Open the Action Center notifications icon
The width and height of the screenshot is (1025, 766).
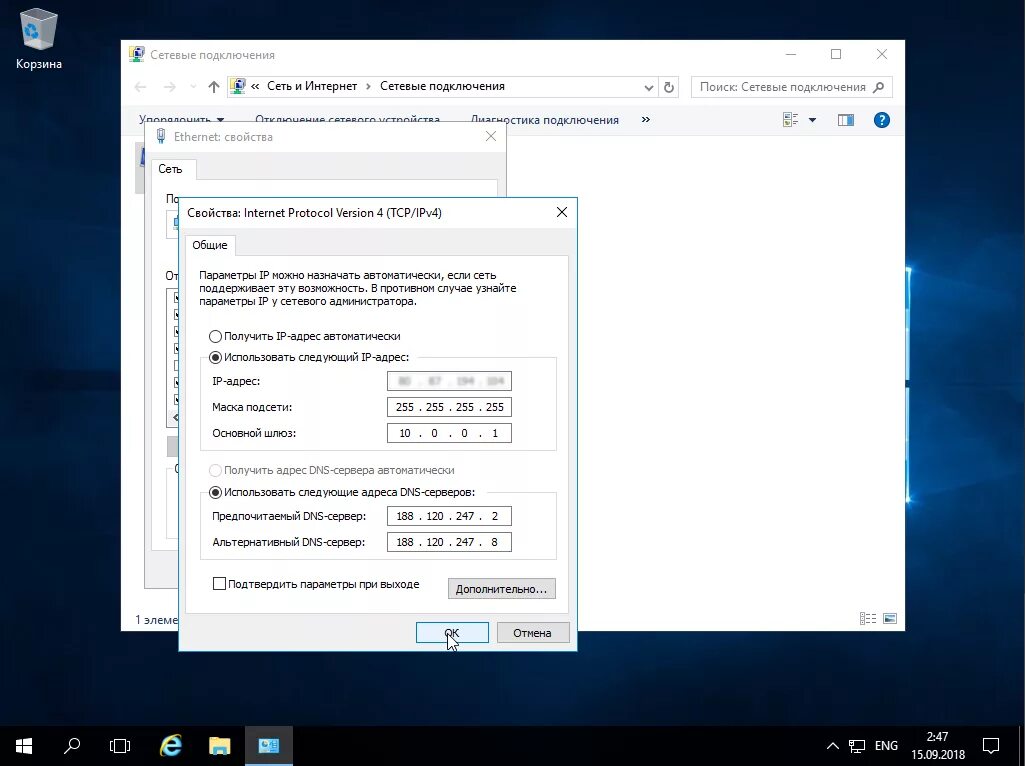(x=991, y=746)
